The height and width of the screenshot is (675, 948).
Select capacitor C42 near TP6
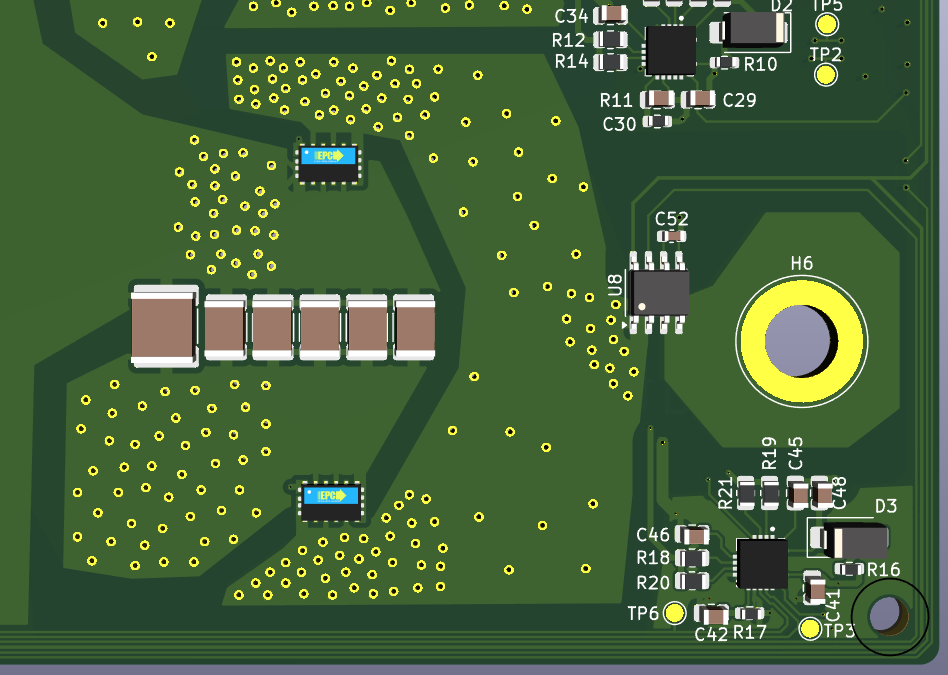click(x=711, y=614)
